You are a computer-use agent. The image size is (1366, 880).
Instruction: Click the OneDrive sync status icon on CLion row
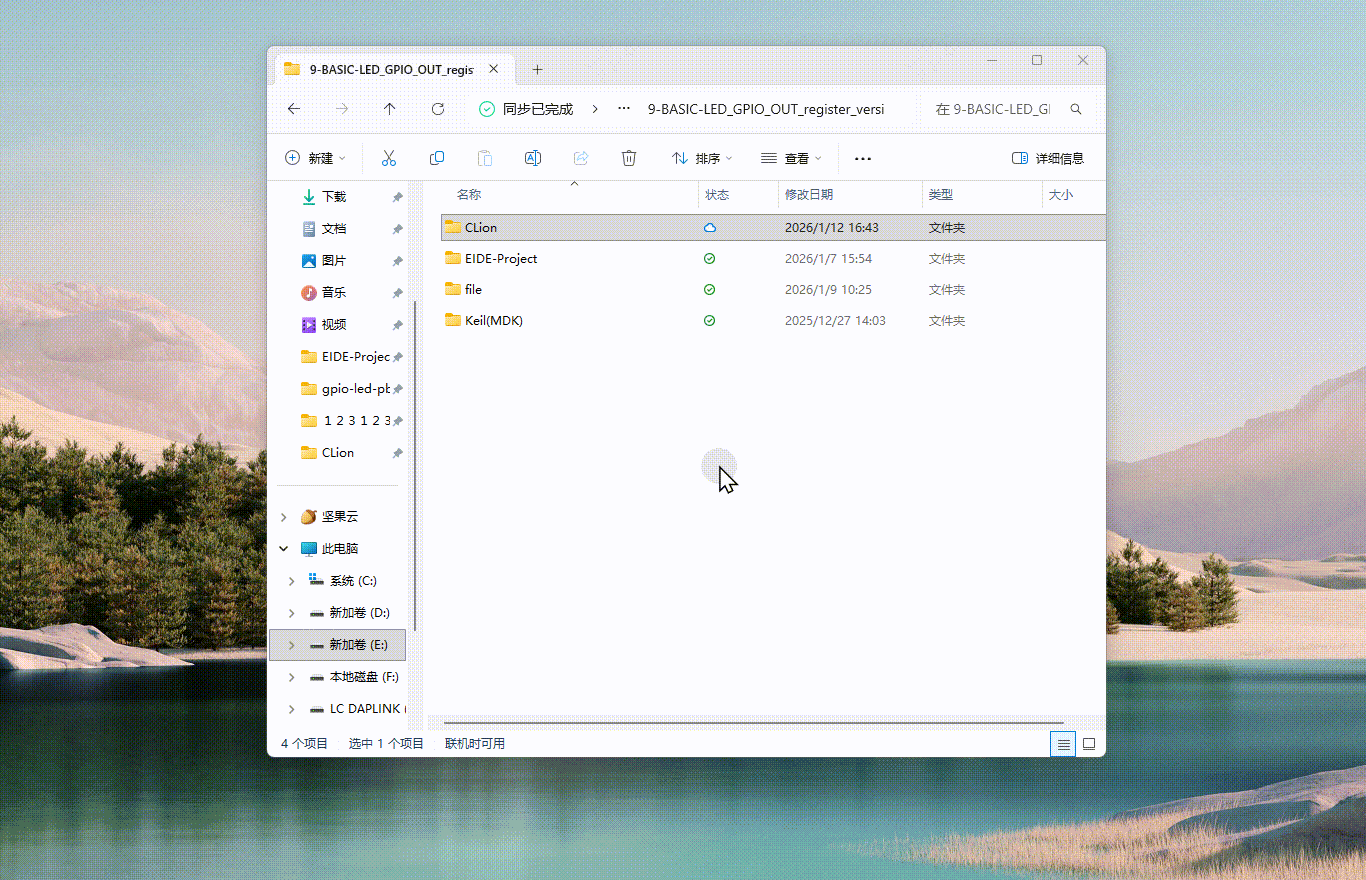[x=709, y=227]
